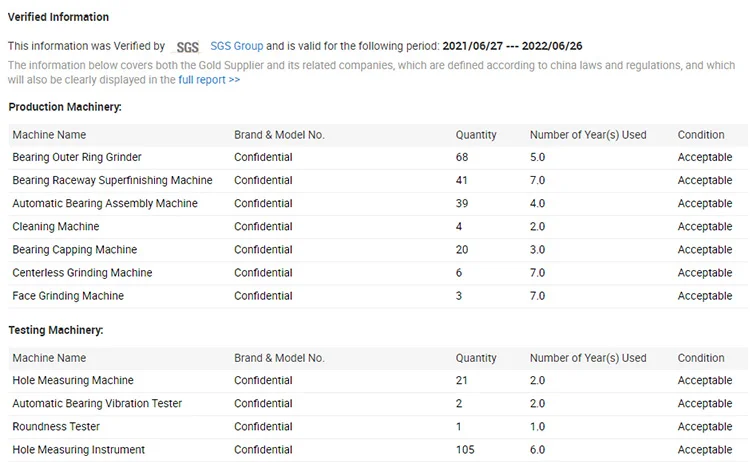The width and height of the screenshot is (750, 462).
Task: Click the Production Machinery section heading
Action: tap(65, 107)
